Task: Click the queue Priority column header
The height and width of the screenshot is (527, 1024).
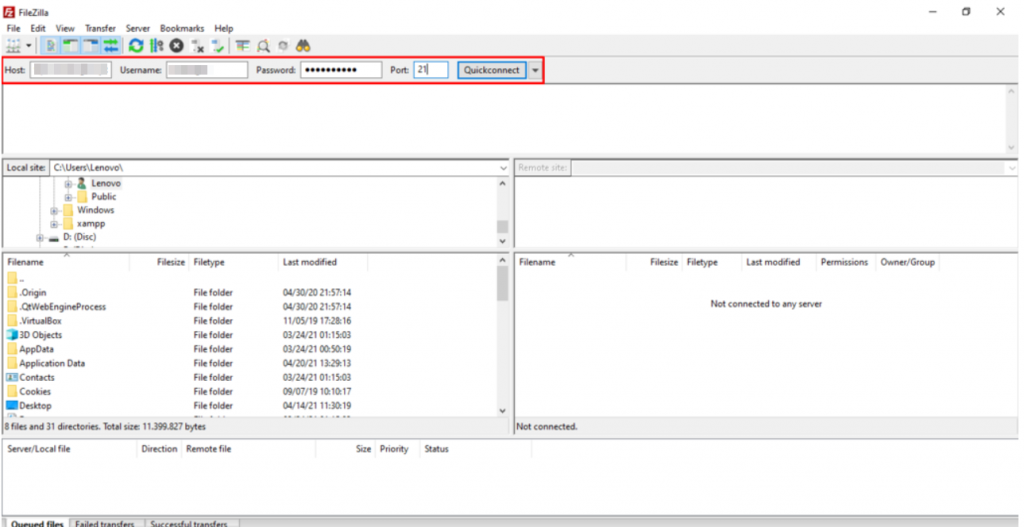Action: click(394, 449)
